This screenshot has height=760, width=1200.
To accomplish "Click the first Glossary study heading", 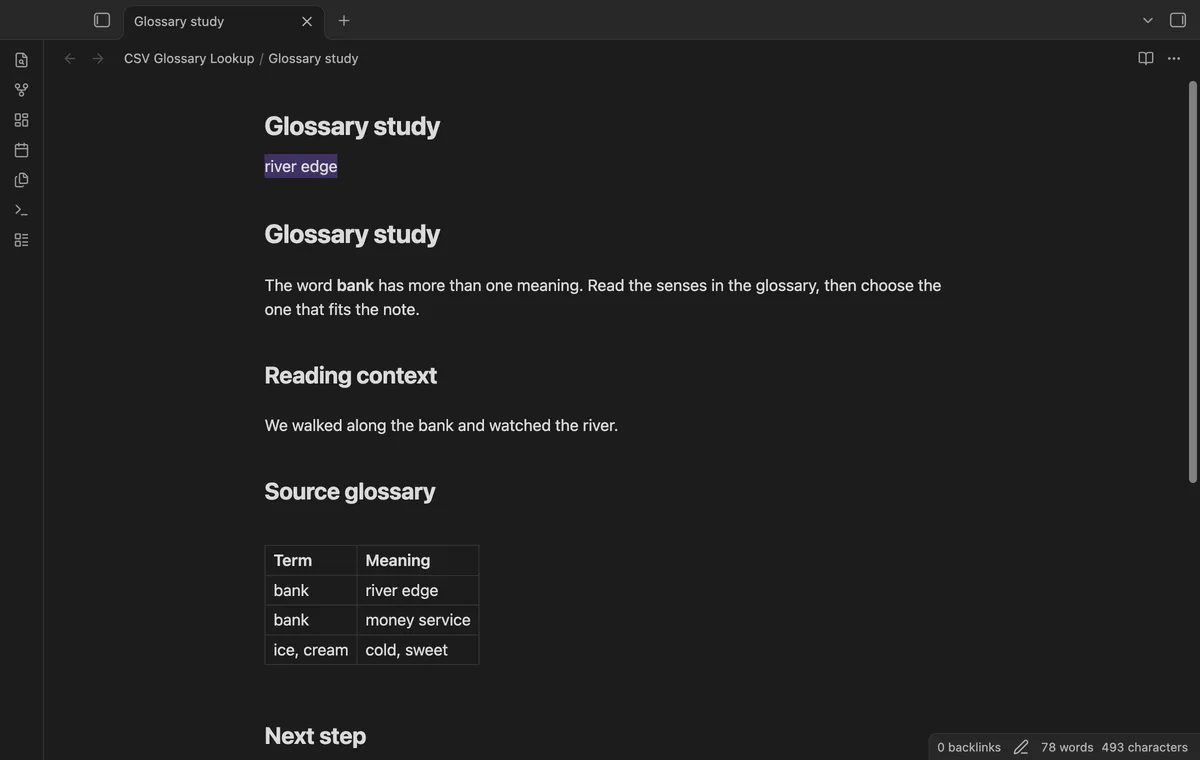I will (x=352, y=126).
